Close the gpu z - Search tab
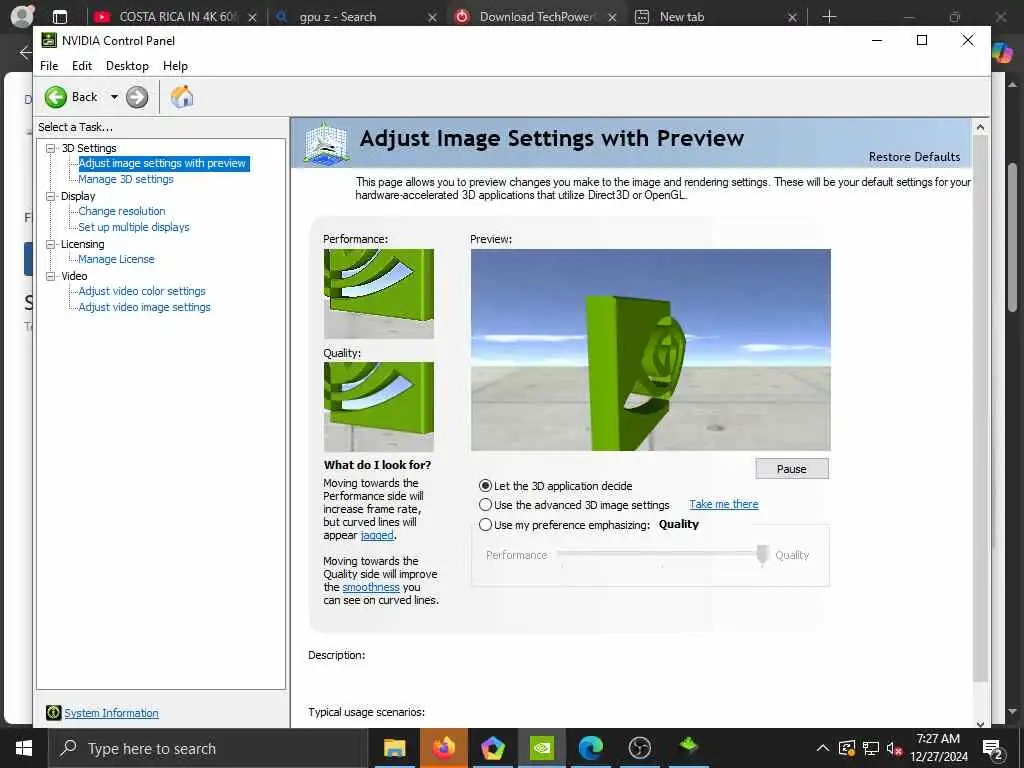The width and height of the screenshot is (1024, 768). 432,17
